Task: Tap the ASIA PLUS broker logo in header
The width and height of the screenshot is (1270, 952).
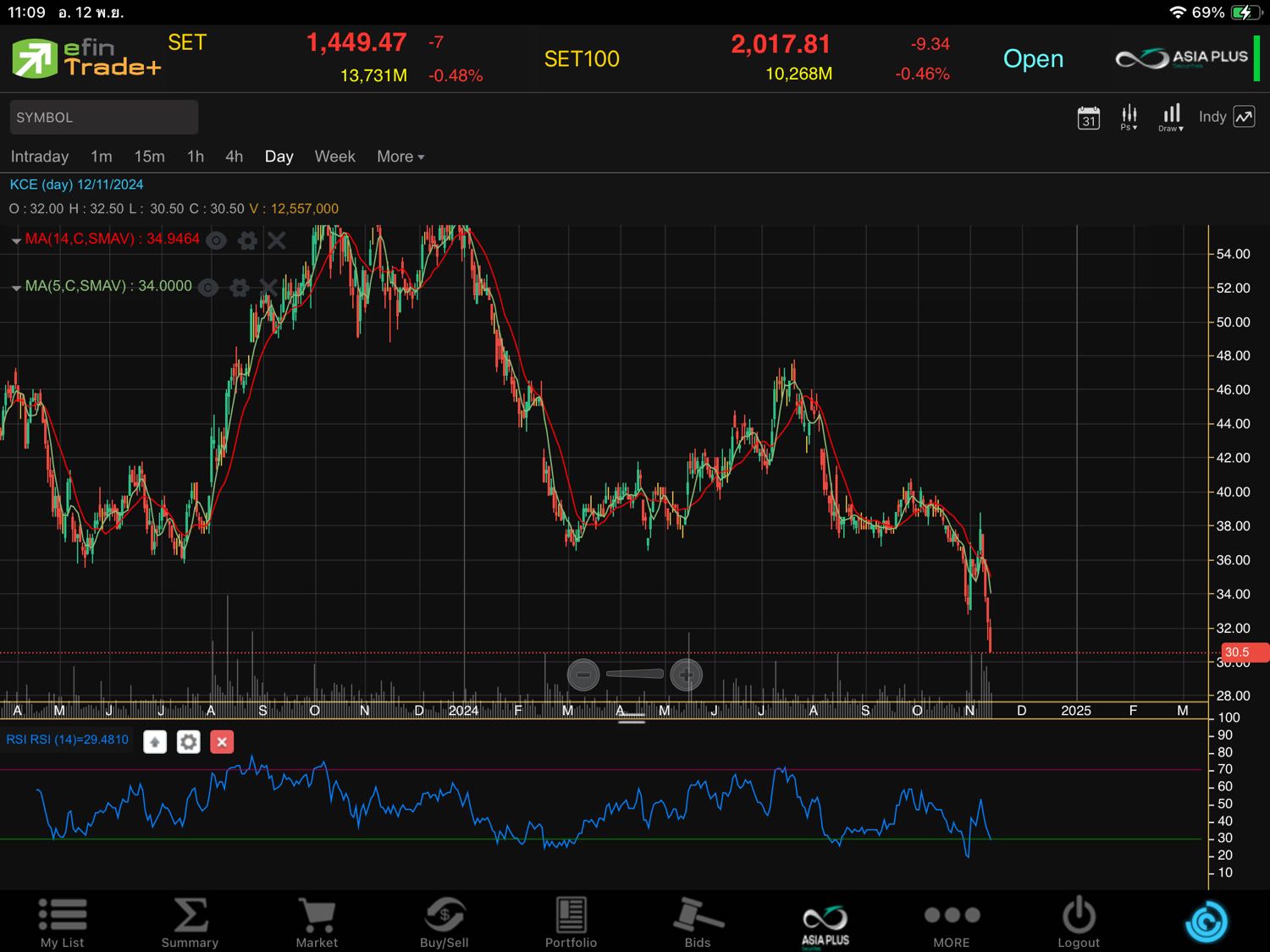Action: tap(1182, 58)
